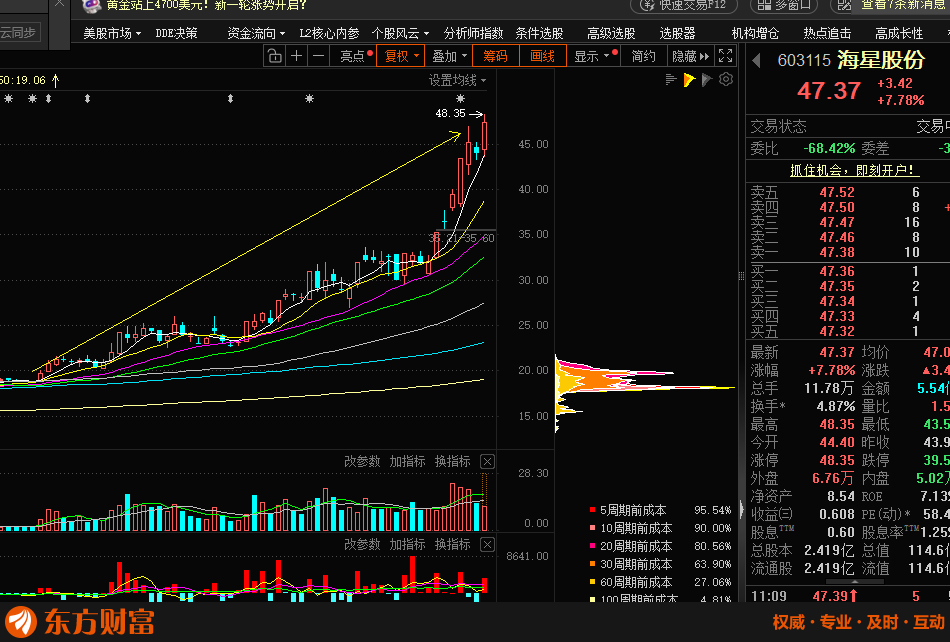Viewport: 950px width, 642px height.
Task: Click the expand handle beside 5周期前成本 legend
Action: 740,509
